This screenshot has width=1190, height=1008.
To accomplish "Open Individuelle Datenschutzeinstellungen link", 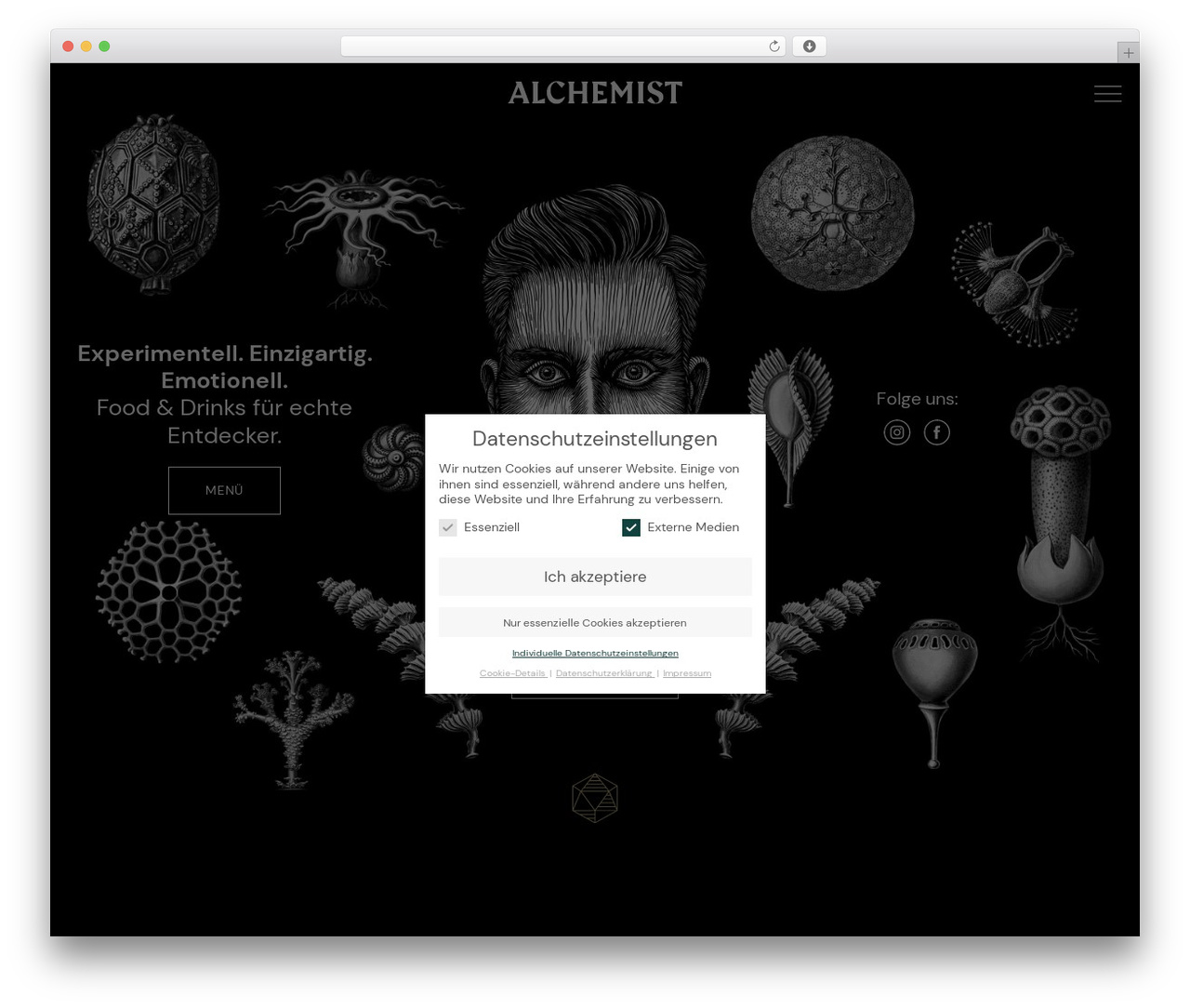I will coord(595,653).
